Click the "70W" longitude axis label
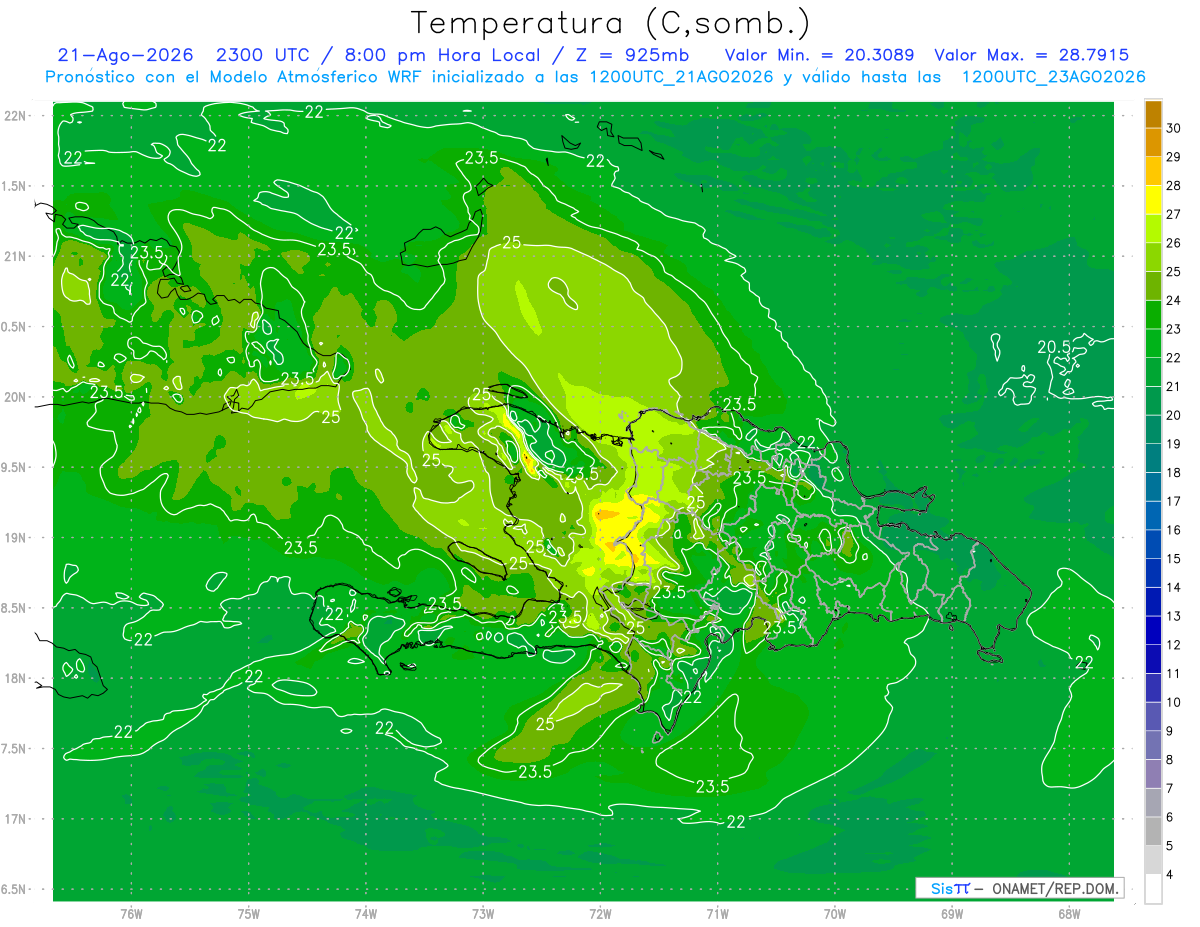Viewport: 1200px width, 927px height. pyautogui.click(x=835, y=914)
